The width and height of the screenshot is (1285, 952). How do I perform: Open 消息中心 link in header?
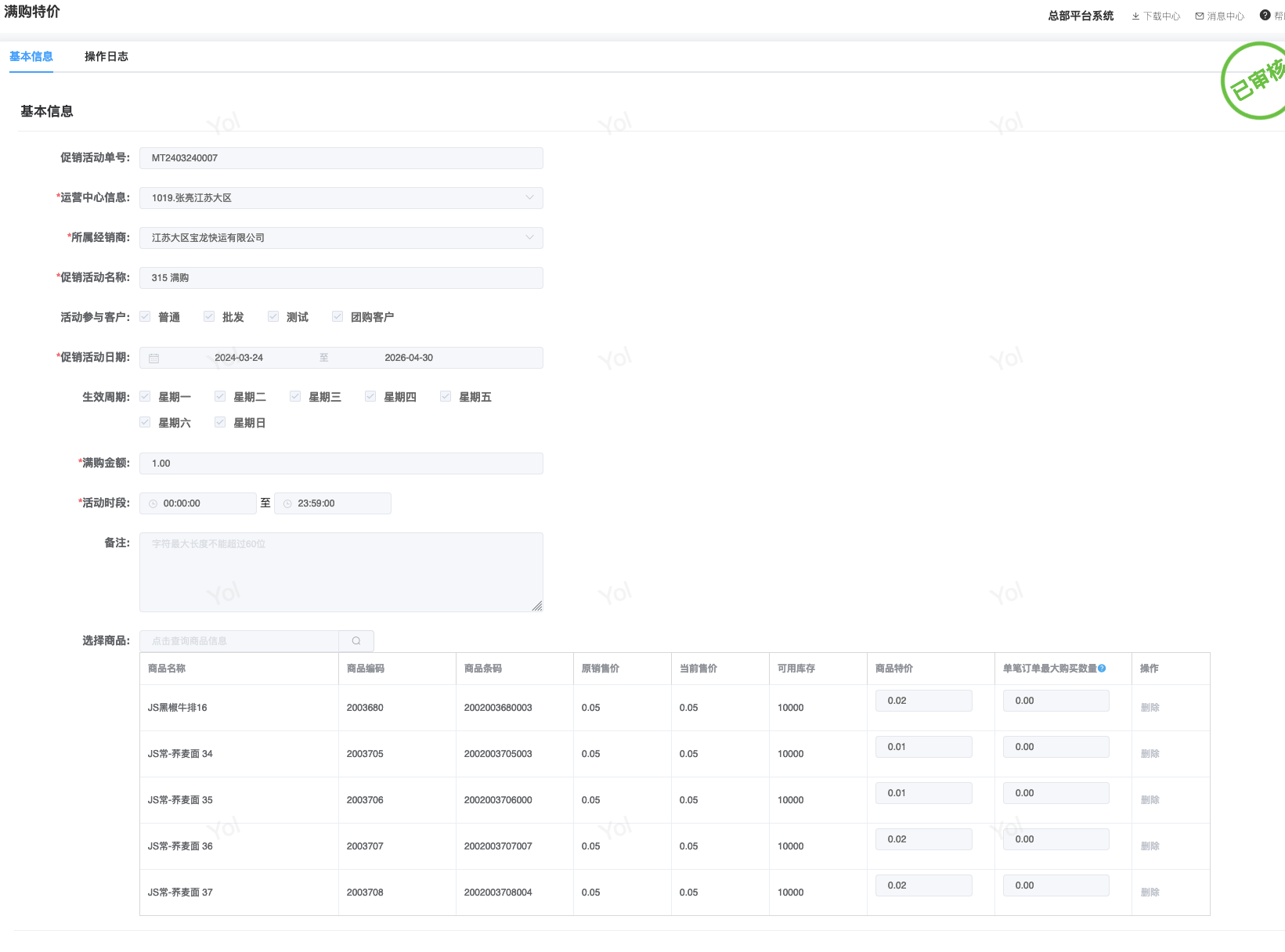[1220, 16]
